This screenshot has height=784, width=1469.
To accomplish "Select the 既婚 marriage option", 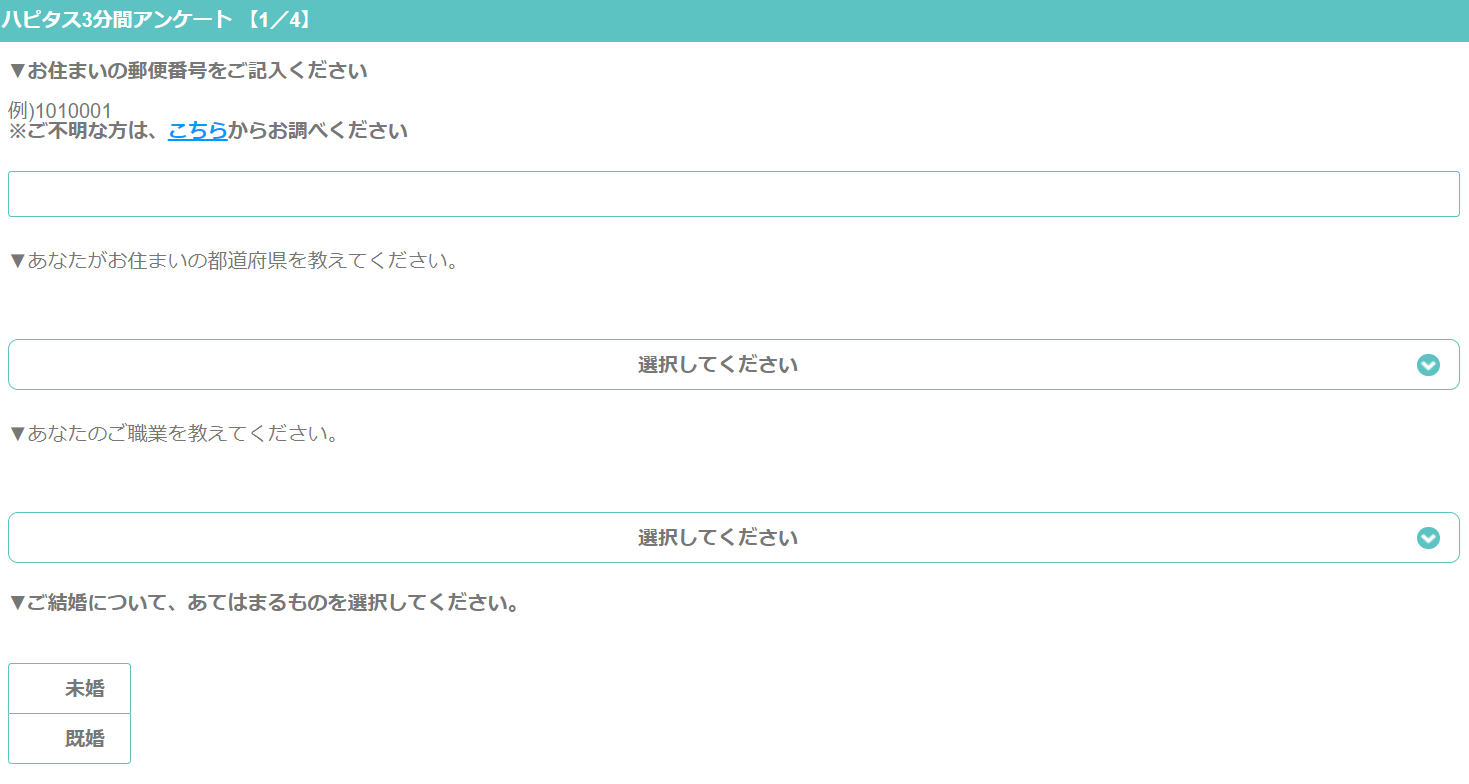I will pyautogui.click(x=69, y=739).
